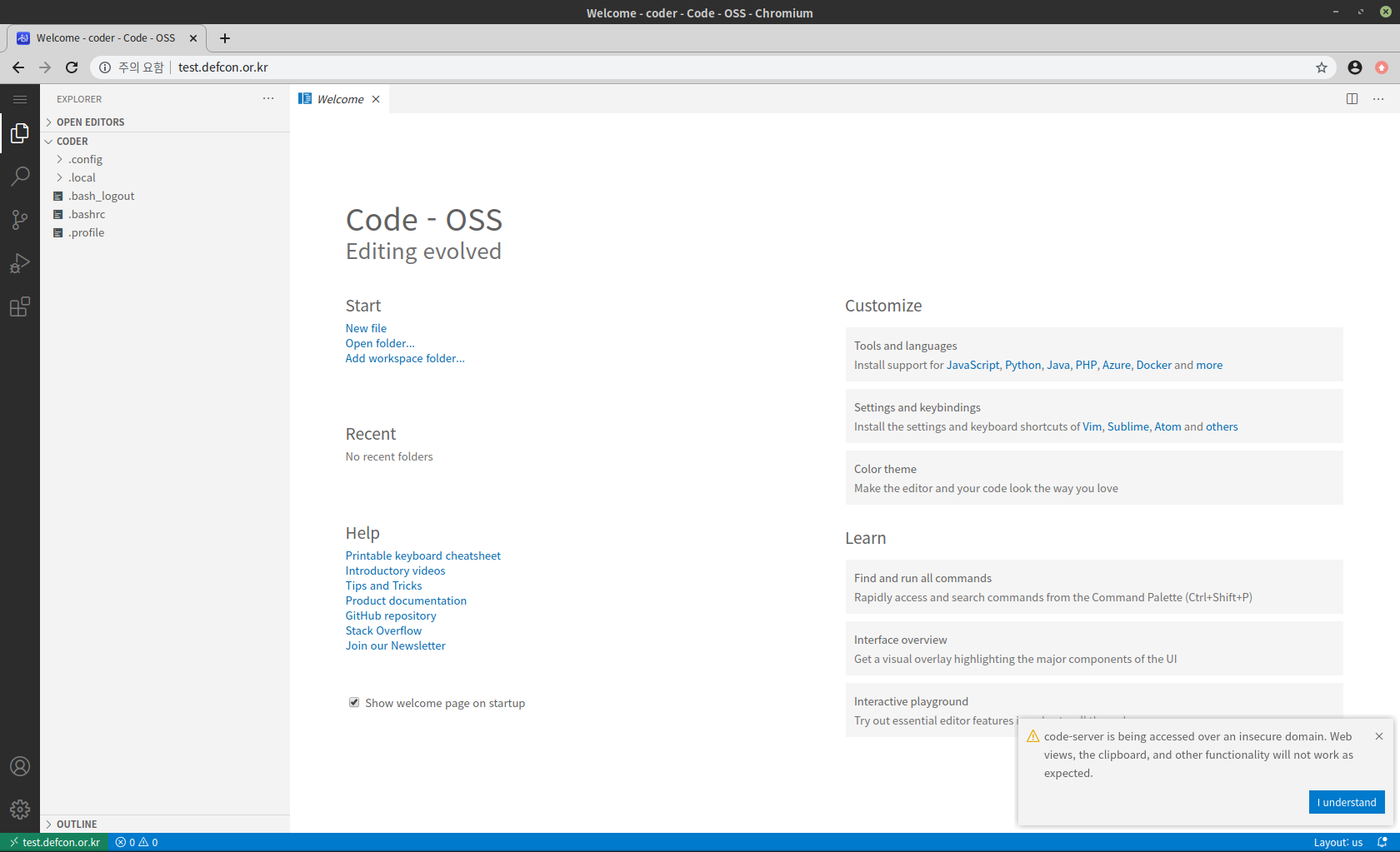1400x852 pixels.
Task: Open the Interface overview card
Action: coord(1094,649)
